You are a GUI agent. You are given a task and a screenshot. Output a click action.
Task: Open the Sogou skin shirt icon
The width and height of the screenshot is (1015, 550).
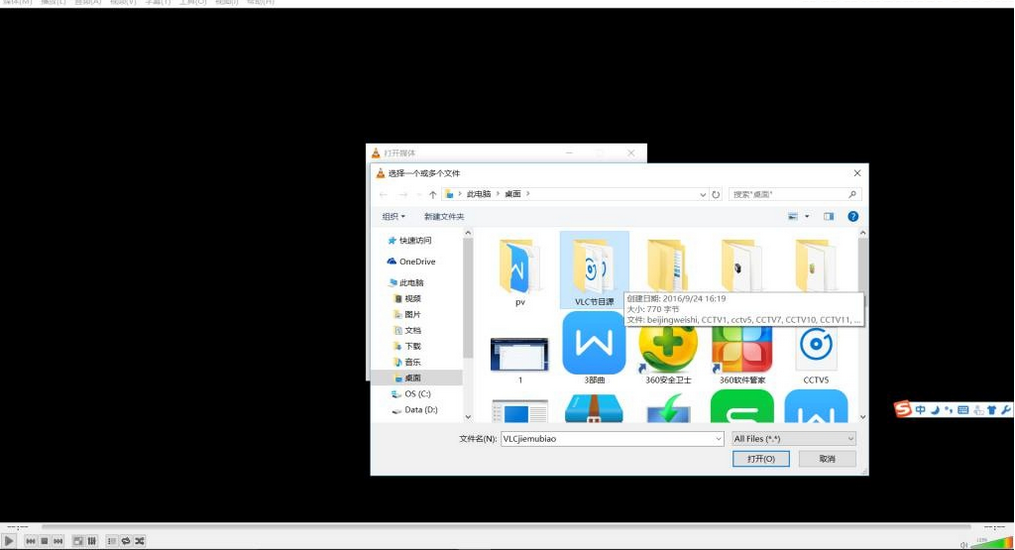(x=992, y=410)
